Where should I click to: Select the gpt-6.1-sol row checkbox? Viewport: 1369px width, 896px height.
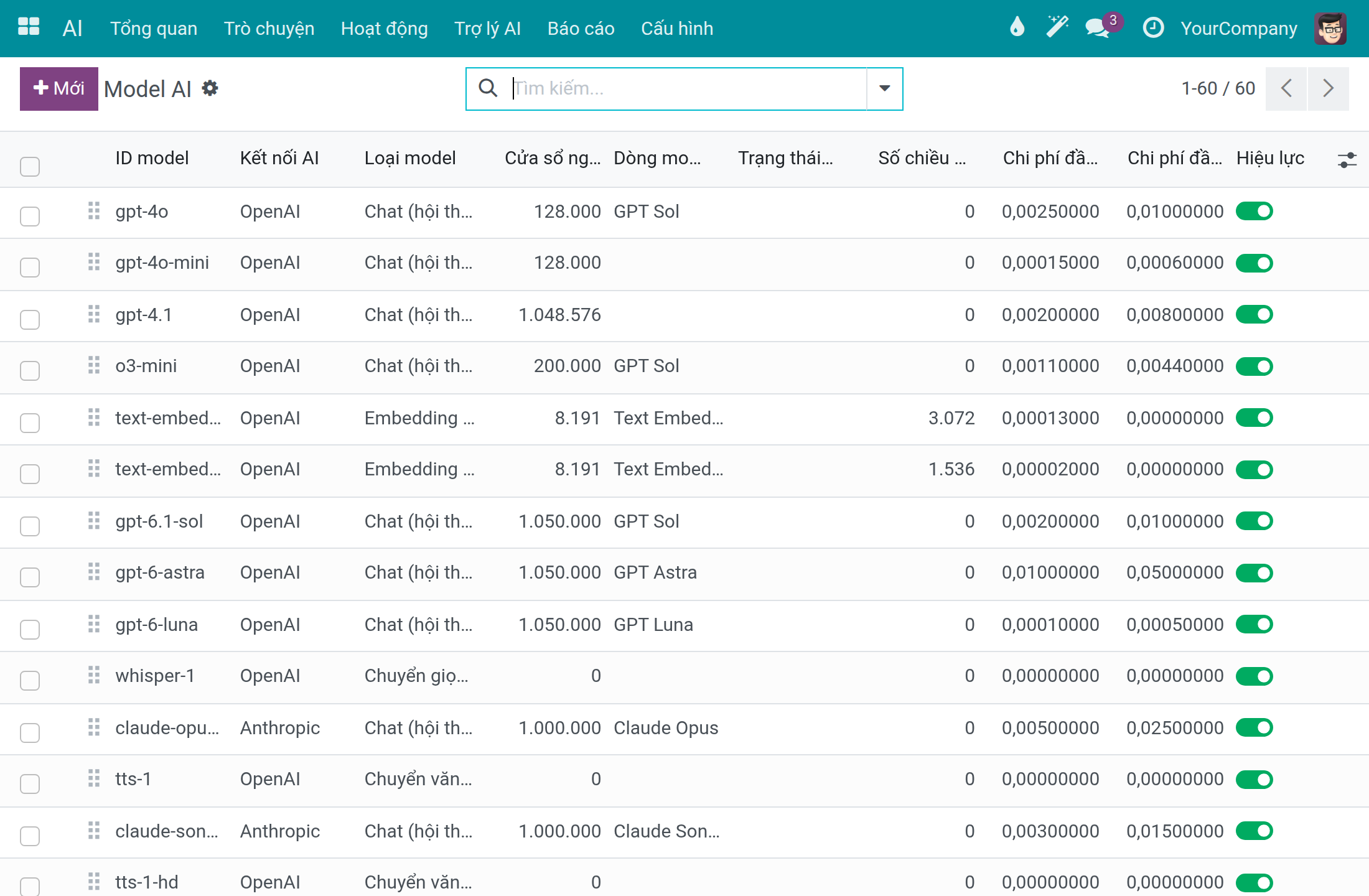click(30, 526)
